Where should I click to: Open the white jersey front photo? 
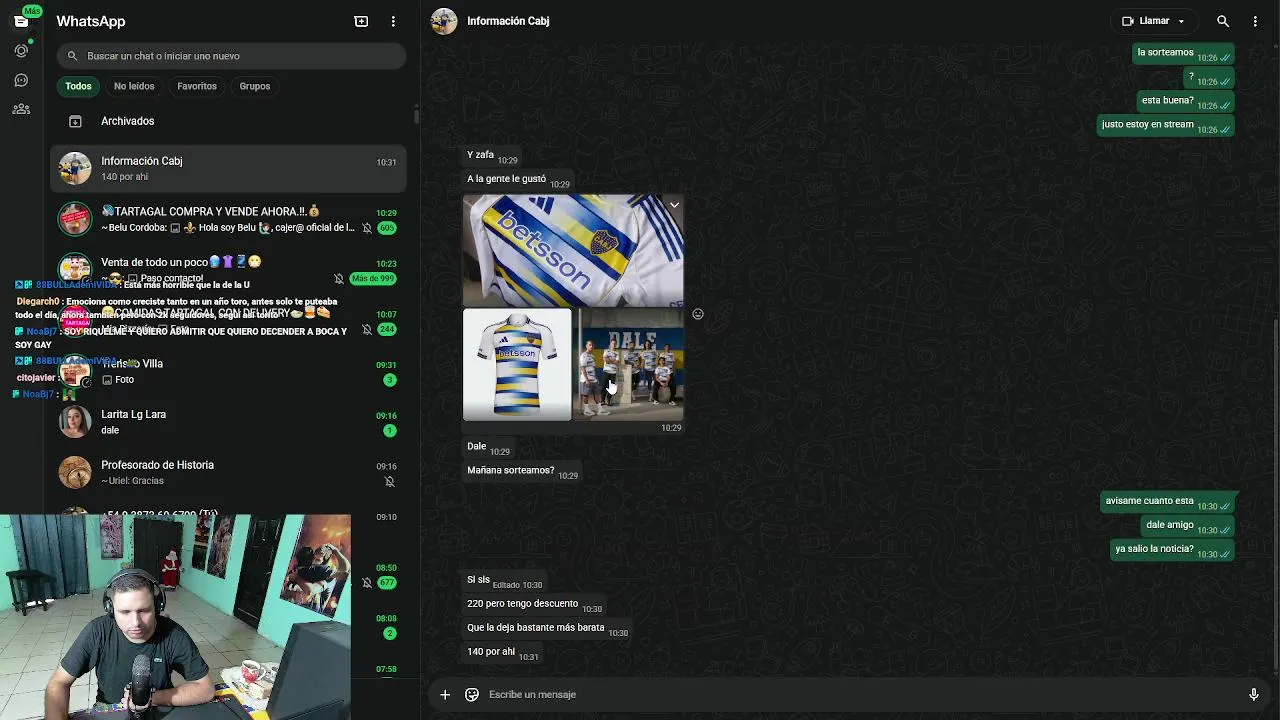517,364
